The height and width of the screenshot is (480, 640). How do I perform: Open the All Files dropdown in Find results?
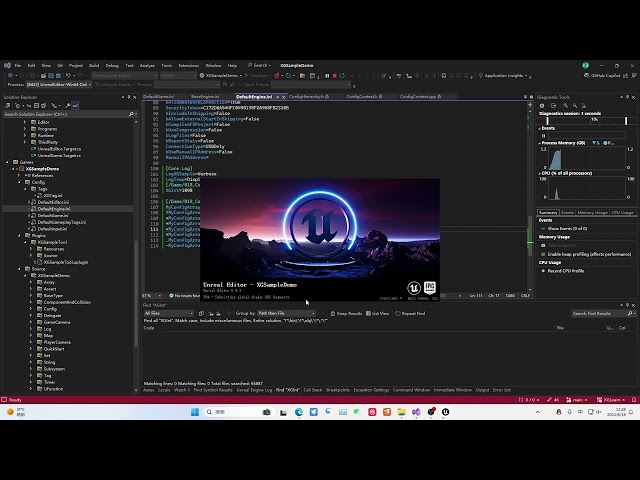(x=168, y=313)
